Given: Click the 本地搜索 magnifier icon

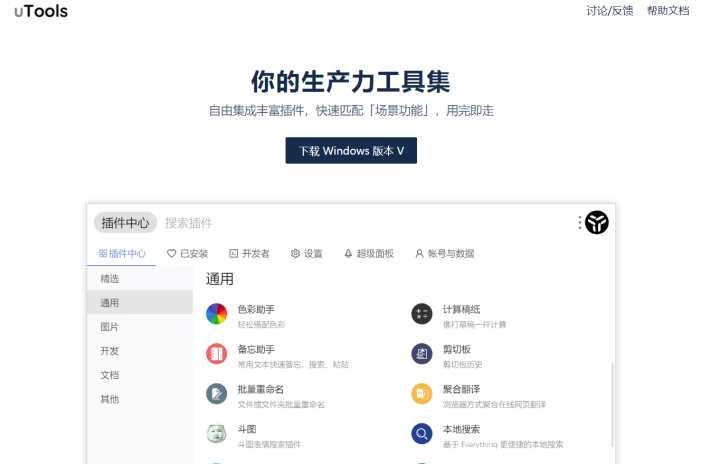Looking at the screenshot, I should coord(422,434).
